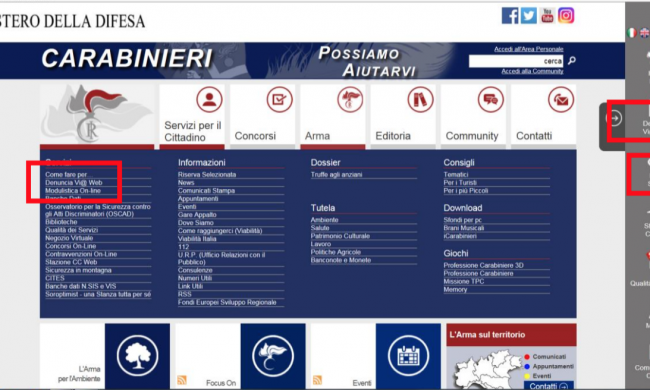Open Qualità dei Servizi link

point(72,230)
